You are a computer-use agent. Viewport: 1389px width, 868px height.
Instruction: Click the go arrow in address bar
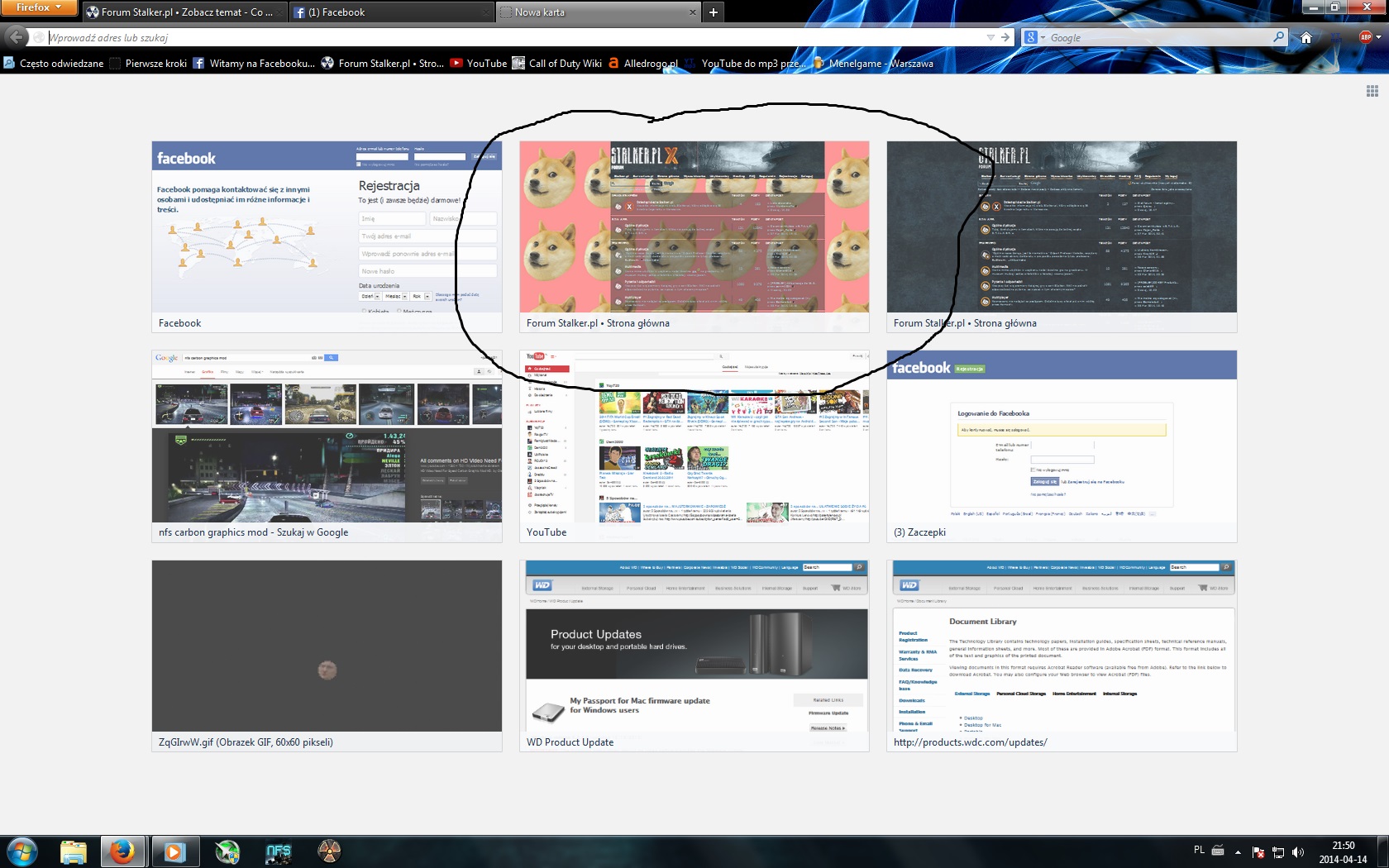pos(1005,38)
